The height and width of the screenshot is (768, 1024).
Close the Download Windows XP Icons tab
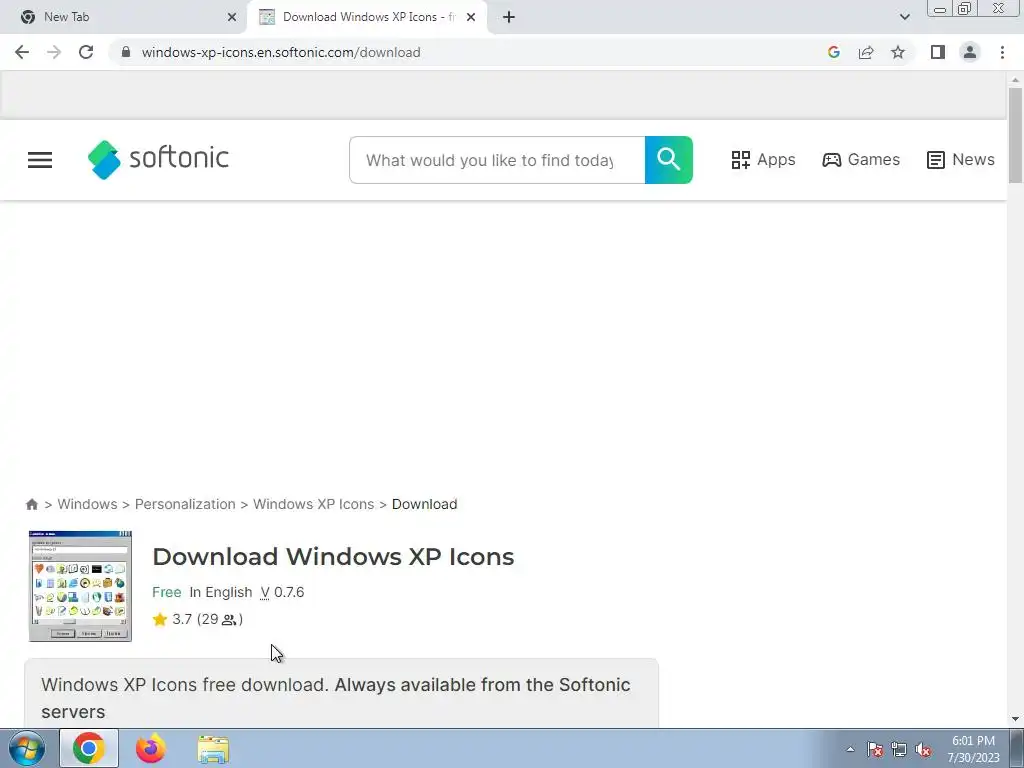click(471, 17)
